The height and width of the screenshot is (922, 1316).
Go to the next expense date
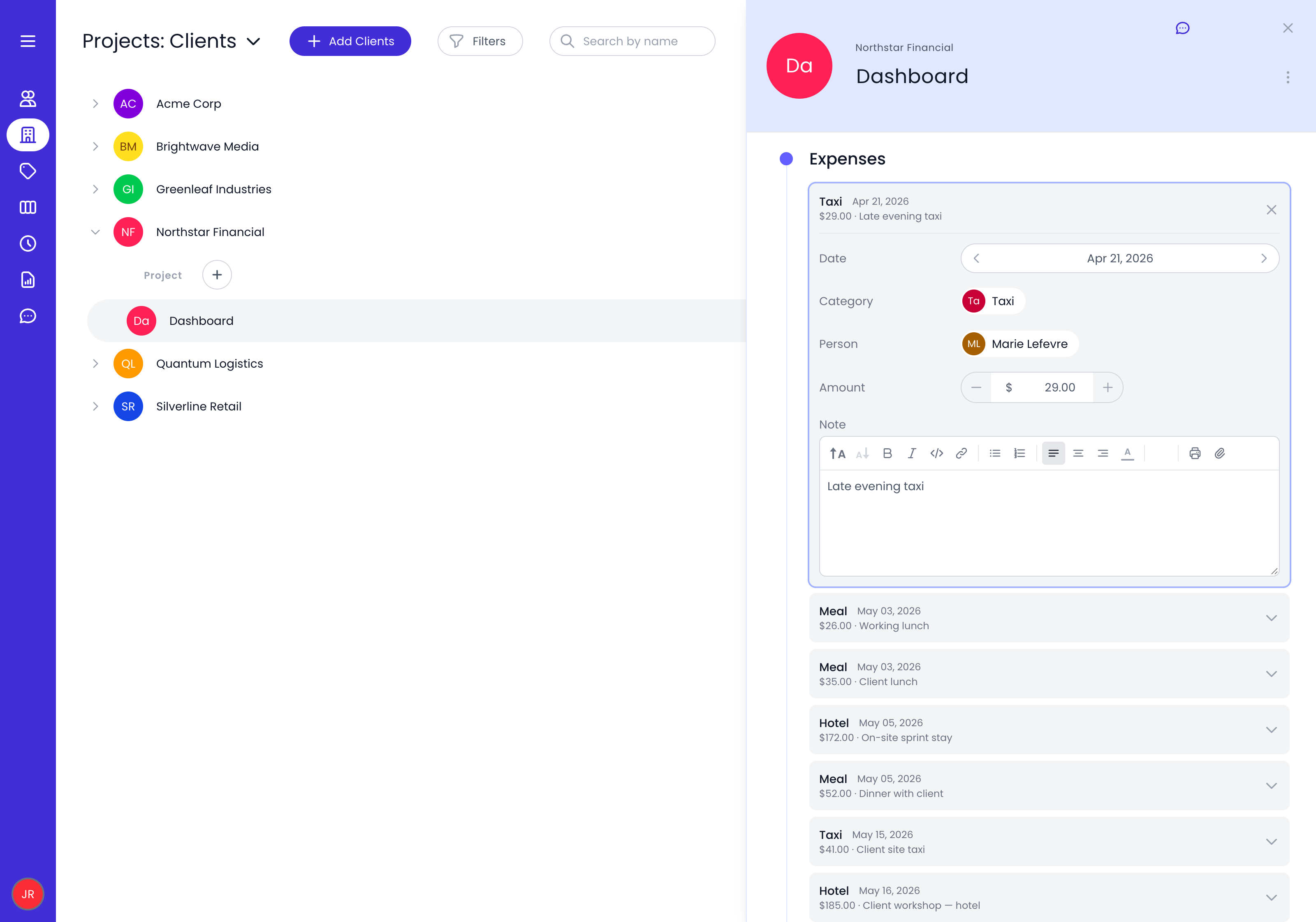(x=1264, y=258)
